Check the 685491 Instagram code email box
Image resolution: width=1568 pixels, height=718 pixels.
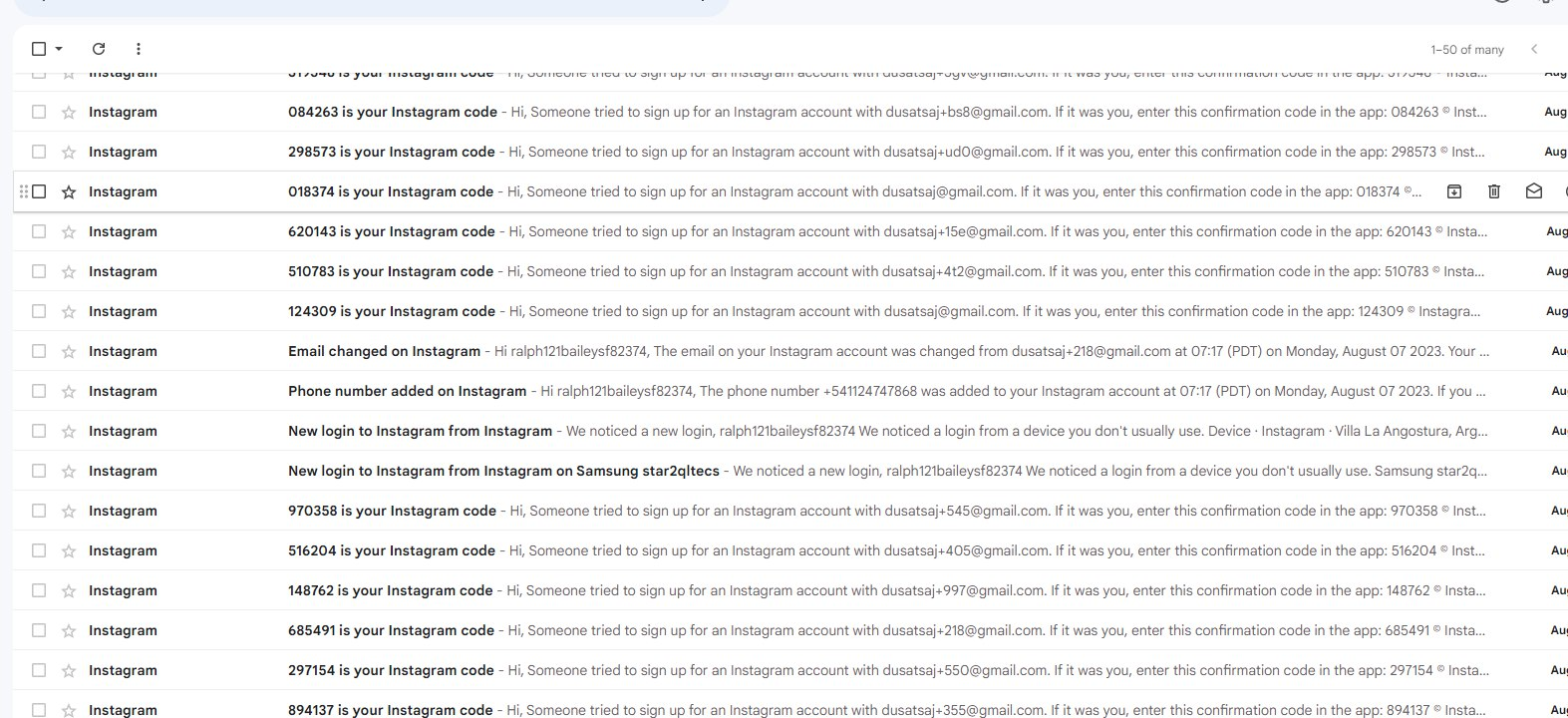[39, 630]
